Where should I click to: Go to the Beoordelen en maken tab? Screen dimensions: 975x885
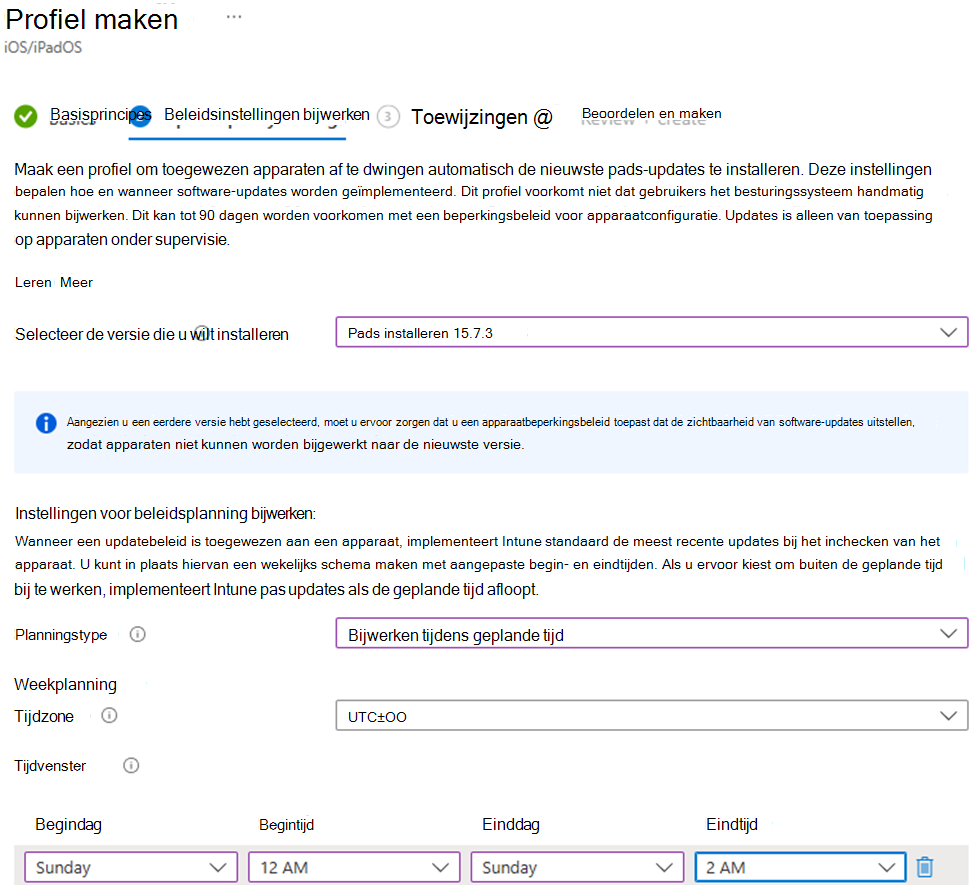[651, 114]
